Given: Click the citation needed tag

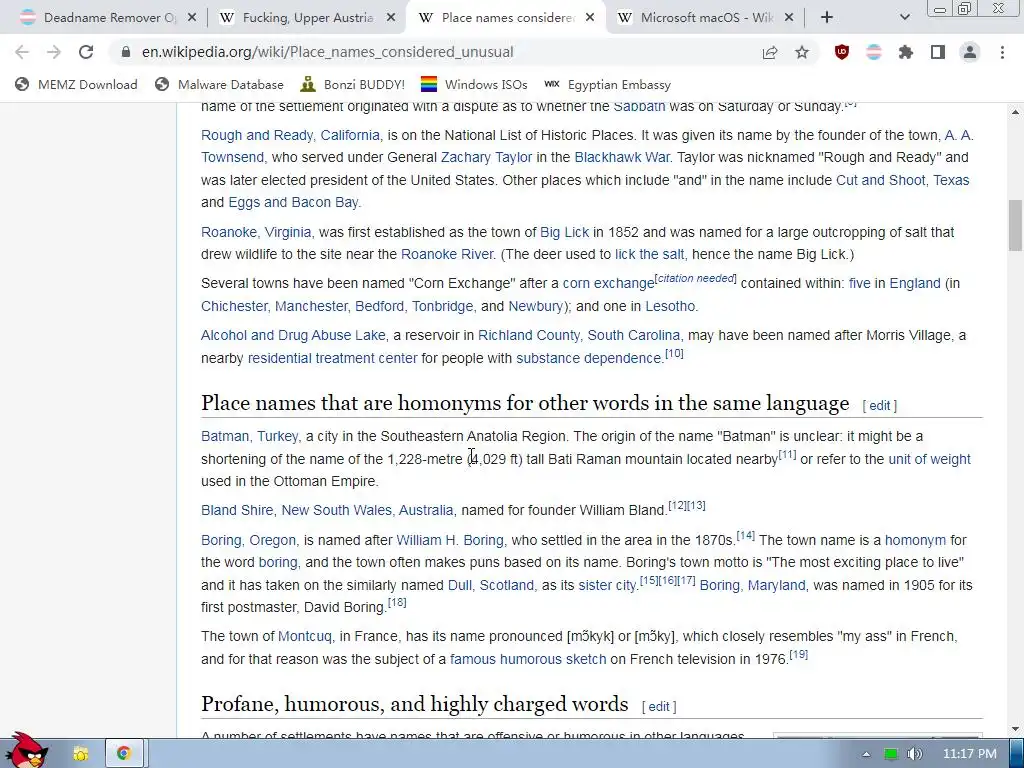Looking at the screenshot, I should [x=696, y=278].
